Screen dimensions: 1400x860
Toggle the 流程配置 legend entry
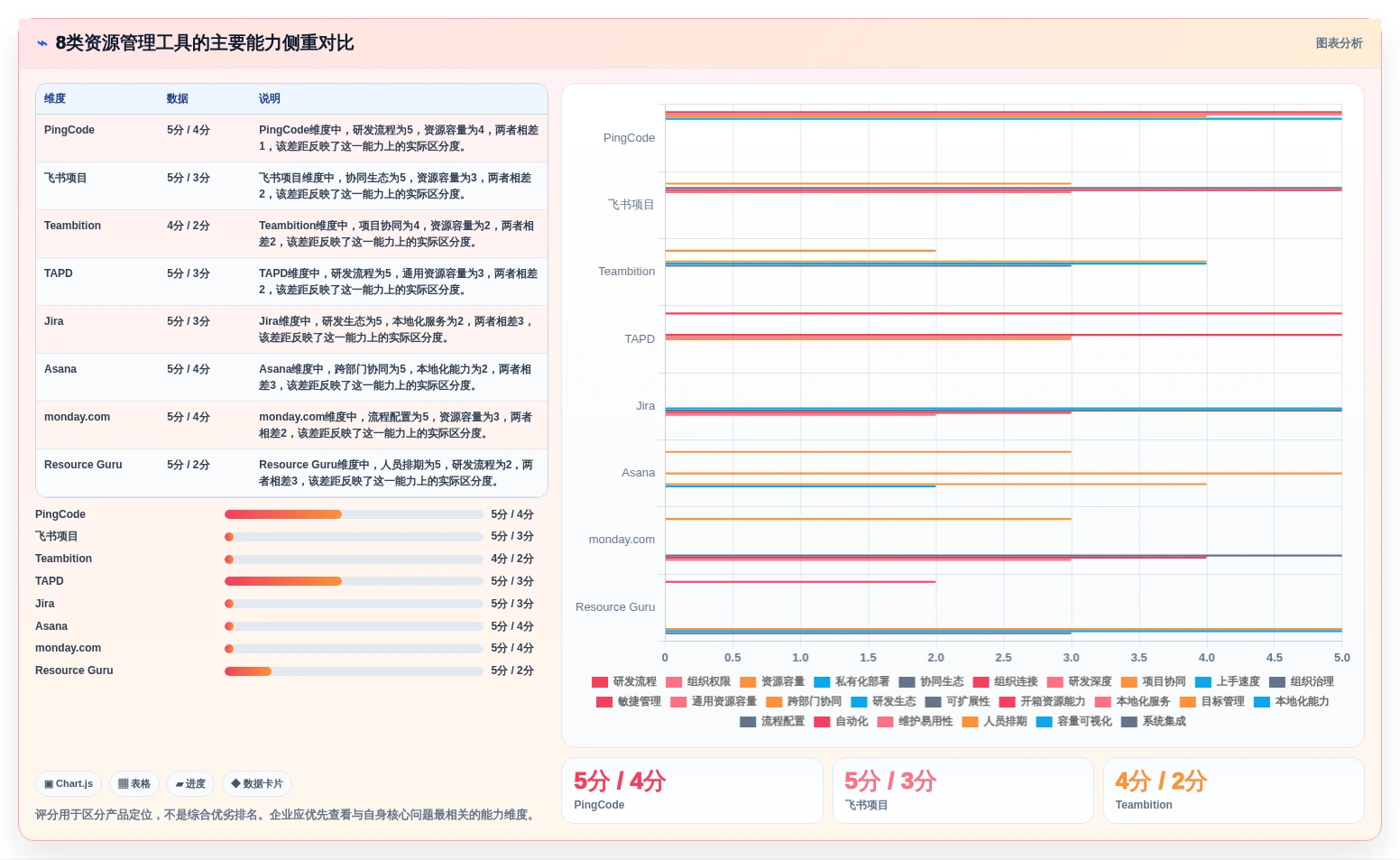pyautogui.click(x=772, y=721)
